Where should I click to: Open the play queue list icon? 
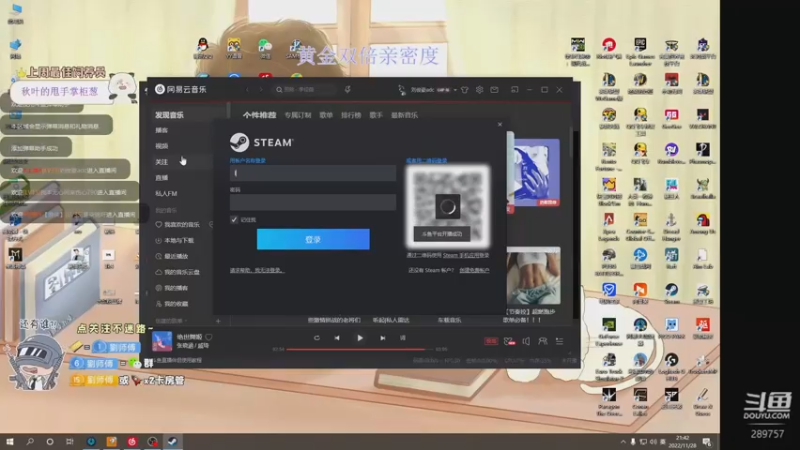[x=560, y=341]
